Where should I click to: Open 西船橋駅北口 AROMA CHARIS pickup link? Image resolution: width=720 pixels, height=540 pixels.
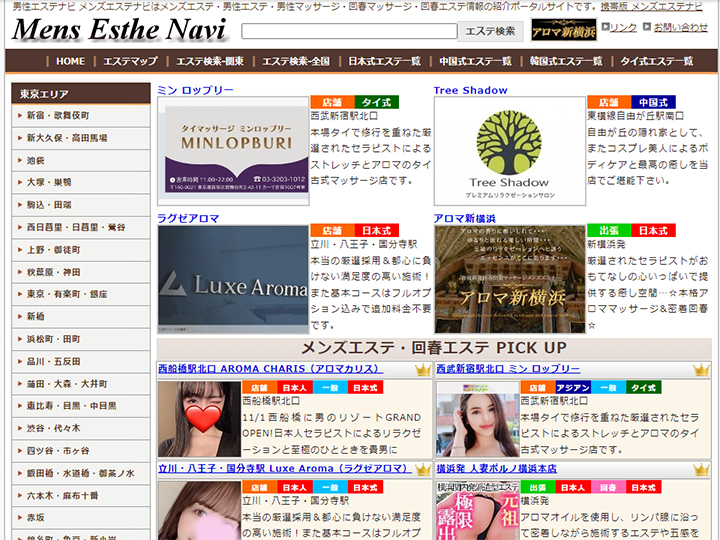point(270,369)
